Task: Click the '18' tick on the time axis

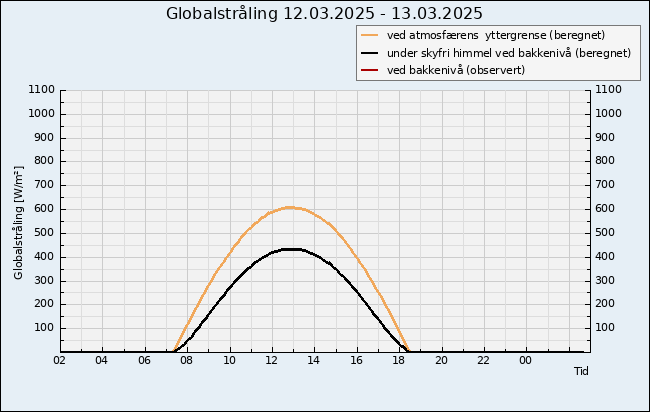Action: coord(398,361)
